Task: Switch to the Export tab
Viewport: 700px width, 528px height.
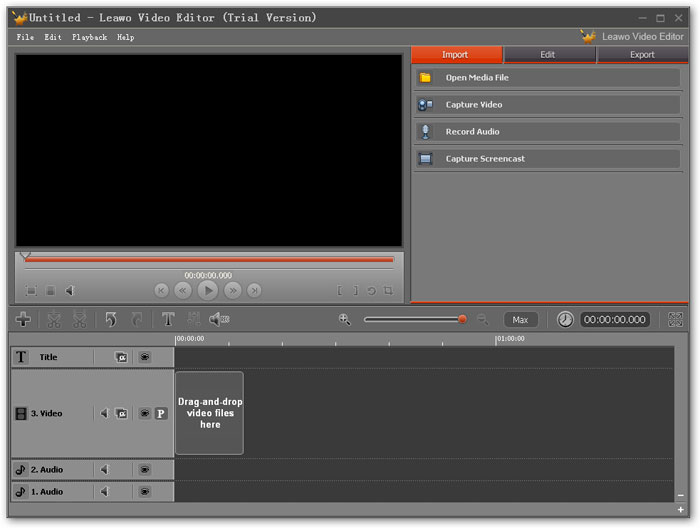Action: click(x=642, y=54)
